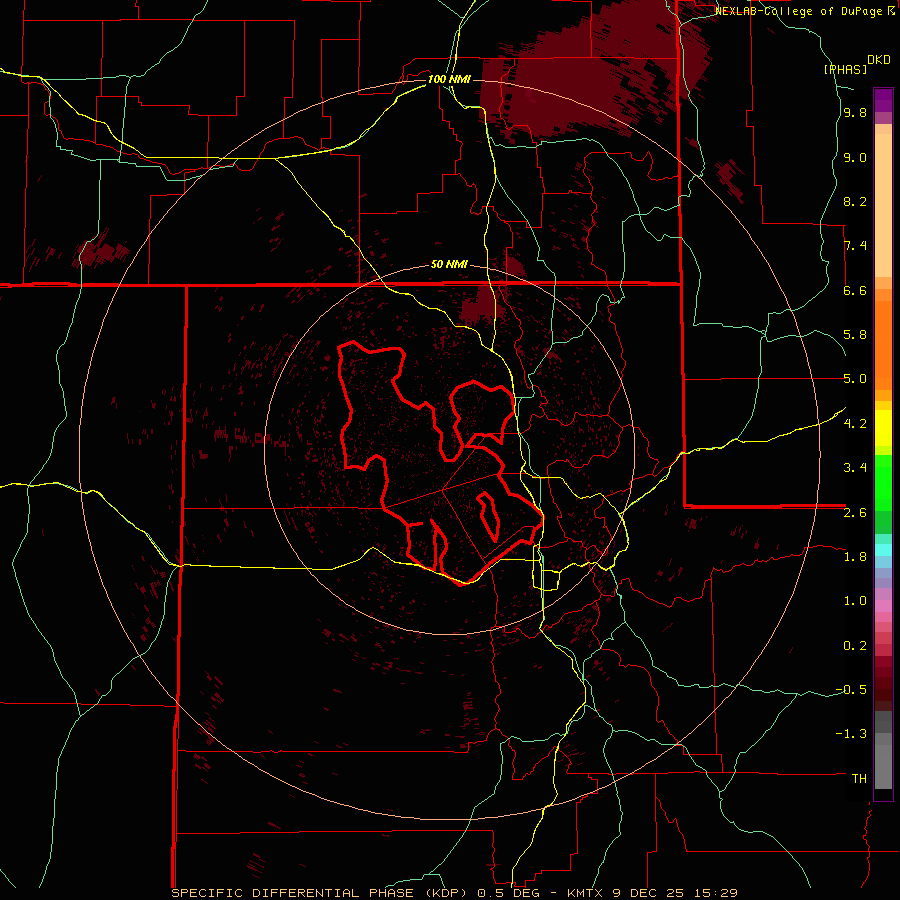900x900 pixels.
Task: Click the 100 NMI range ring label
Action: (449, 79)
